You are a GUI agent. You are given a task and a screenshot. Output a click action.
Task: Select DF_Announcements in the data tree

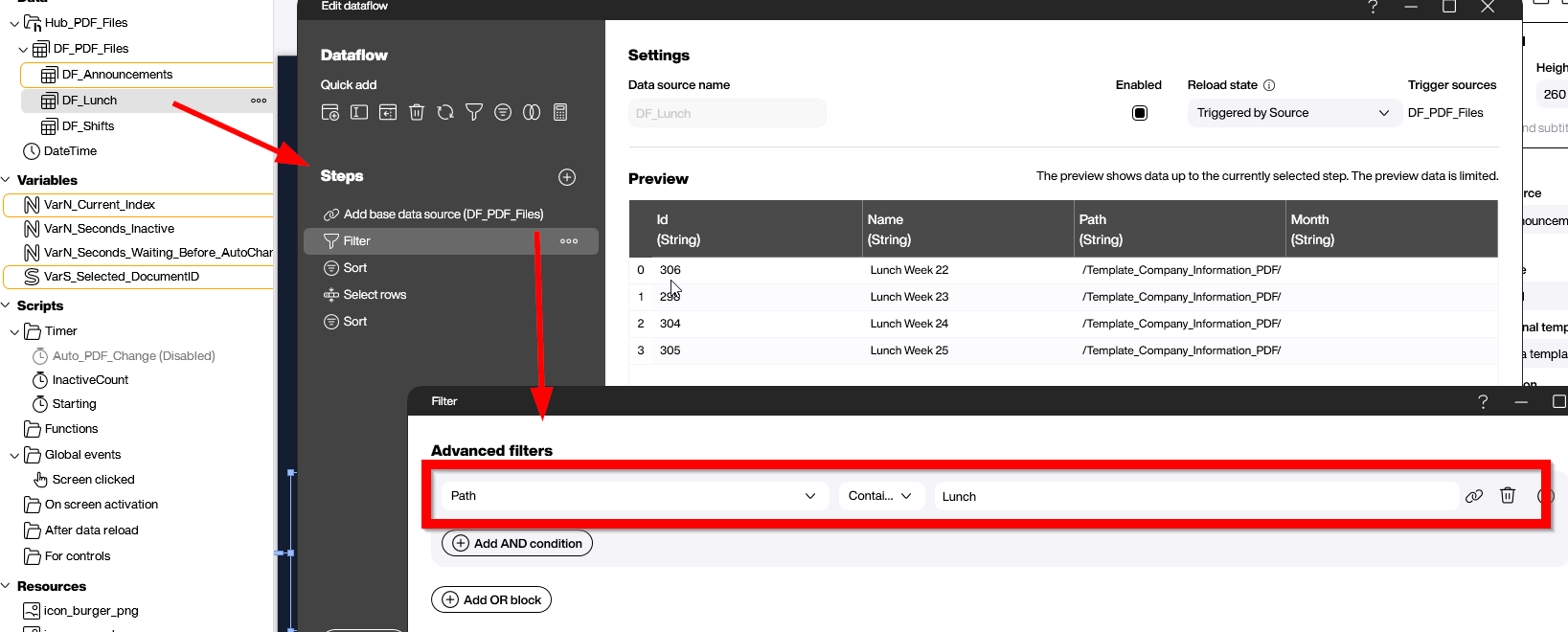[x=117, y=75]
